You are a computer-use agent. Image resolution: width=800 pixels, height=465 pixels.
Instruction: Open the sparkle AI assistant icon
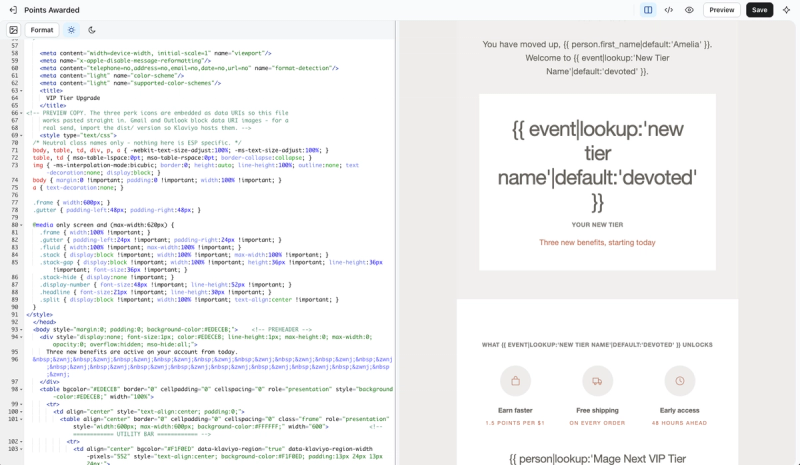click(786, 10)
